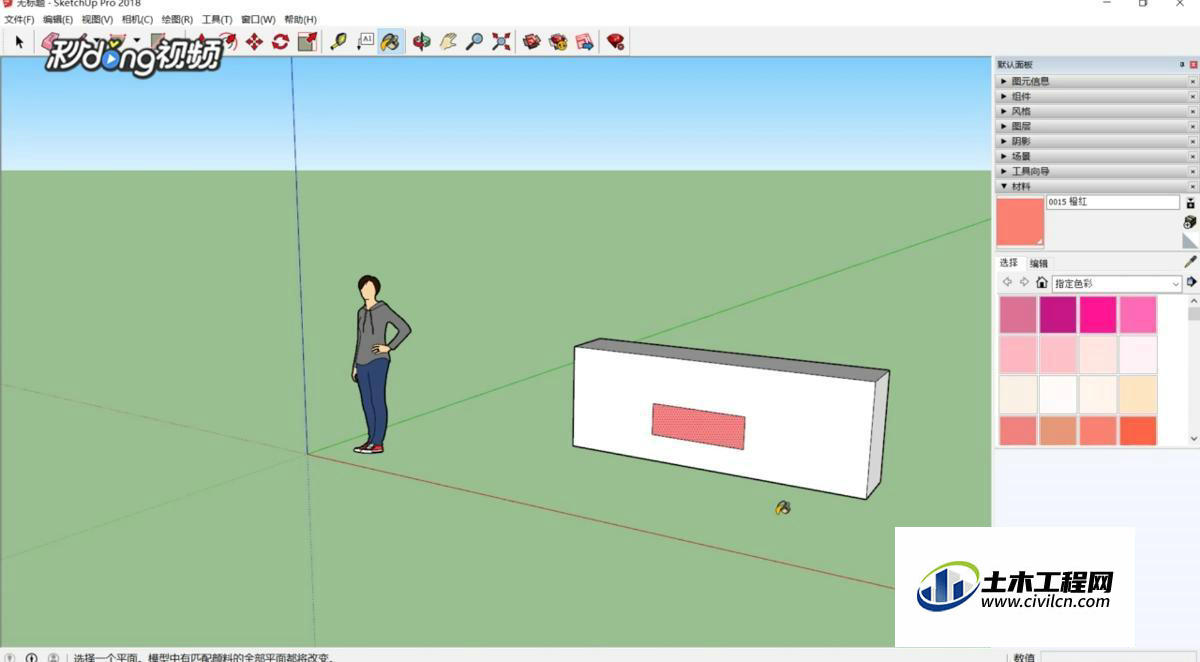
Task: Click the 数值 measurements input box
Action: [x=1118, y=657]
